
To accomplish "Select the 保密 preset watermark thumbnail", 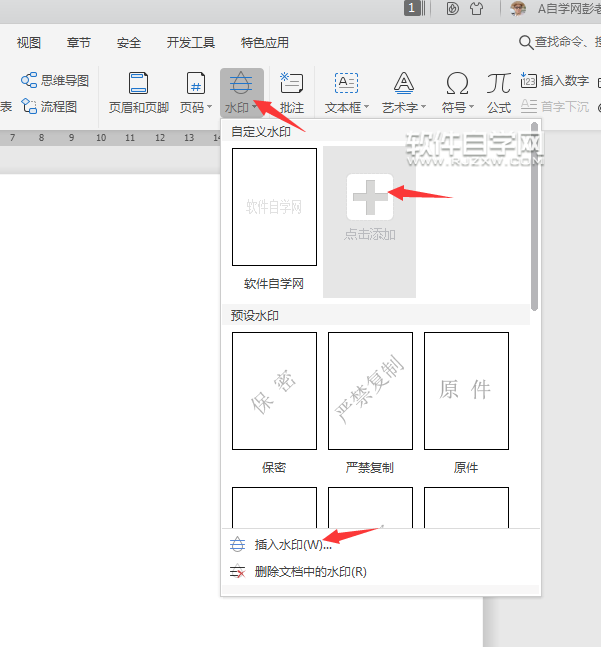I will tap(274, 391).
